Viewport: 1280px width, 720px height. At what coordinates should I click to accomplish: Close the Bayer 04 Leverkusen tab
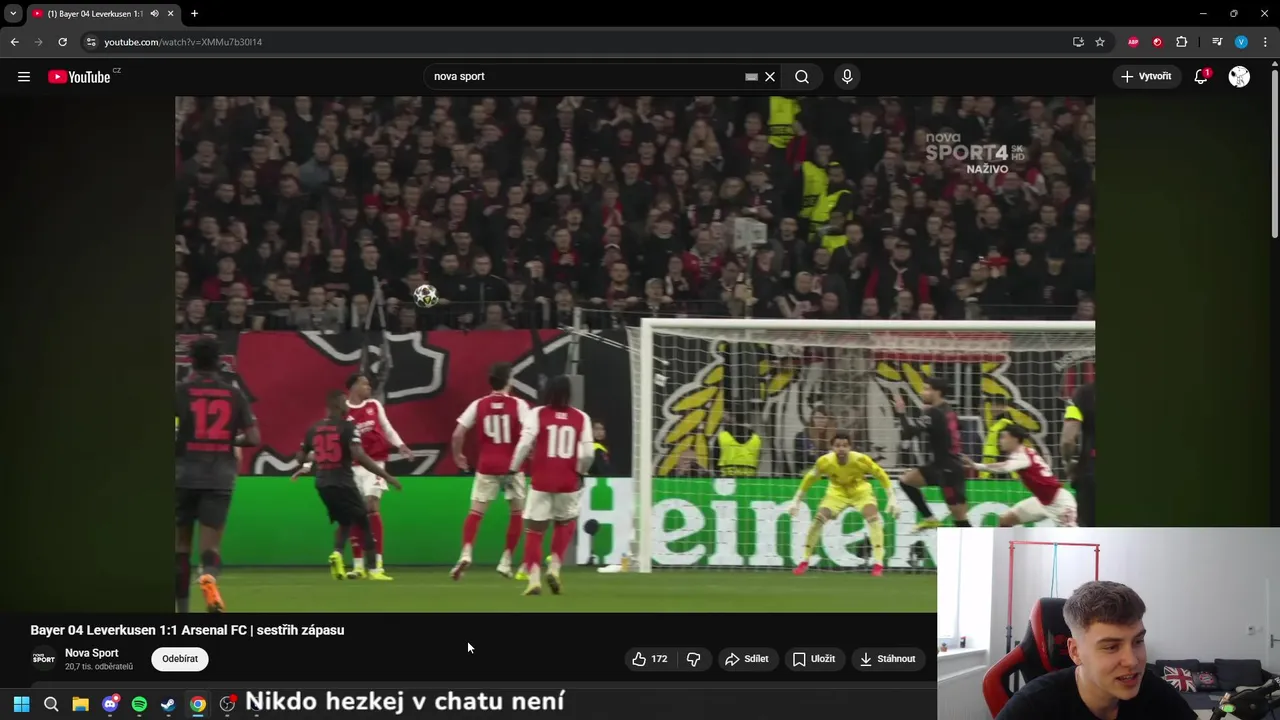[x=170, y=13]
